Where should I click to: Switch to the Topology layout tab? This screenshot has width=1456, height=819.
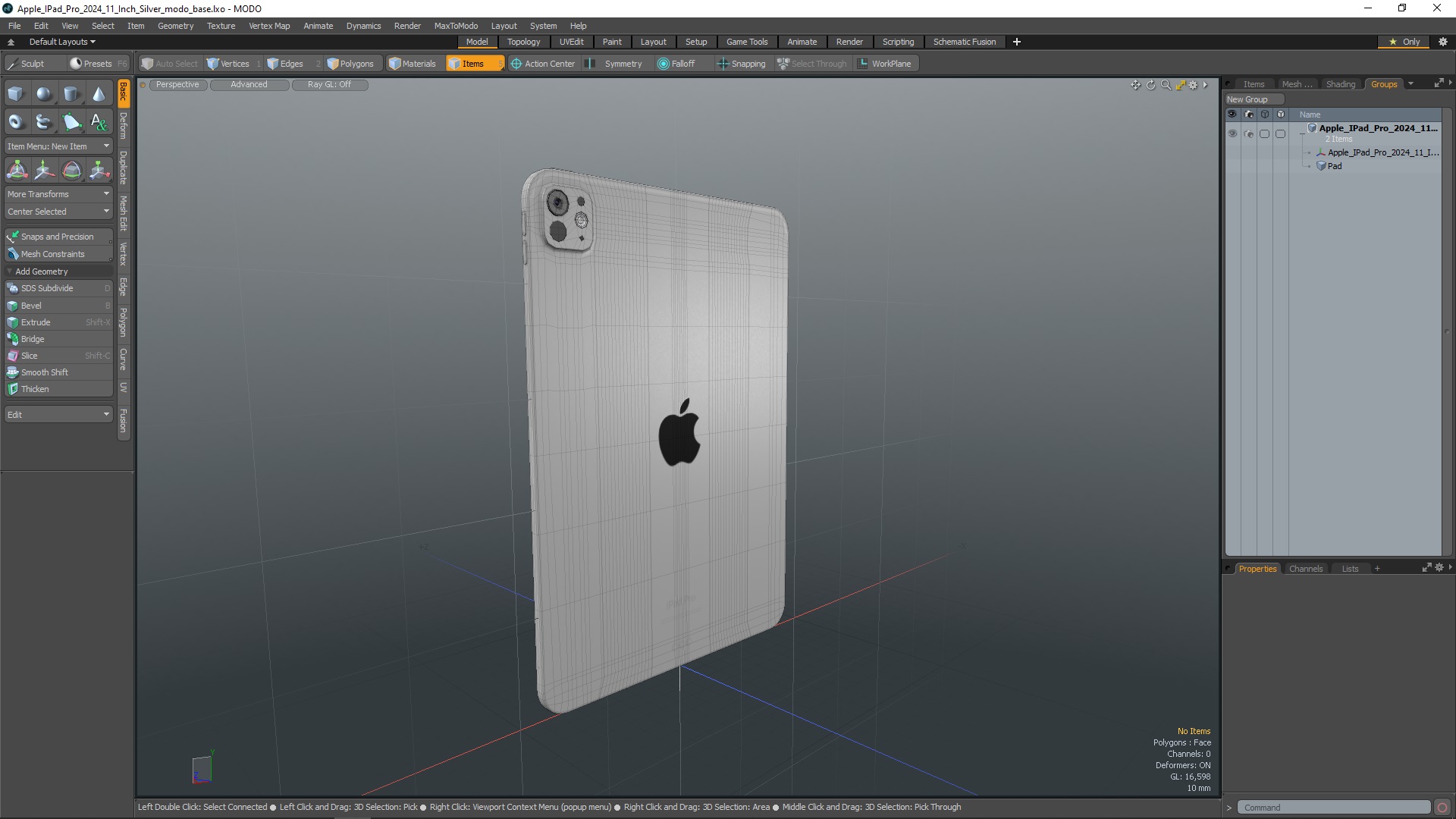click(x=523, y=42)
